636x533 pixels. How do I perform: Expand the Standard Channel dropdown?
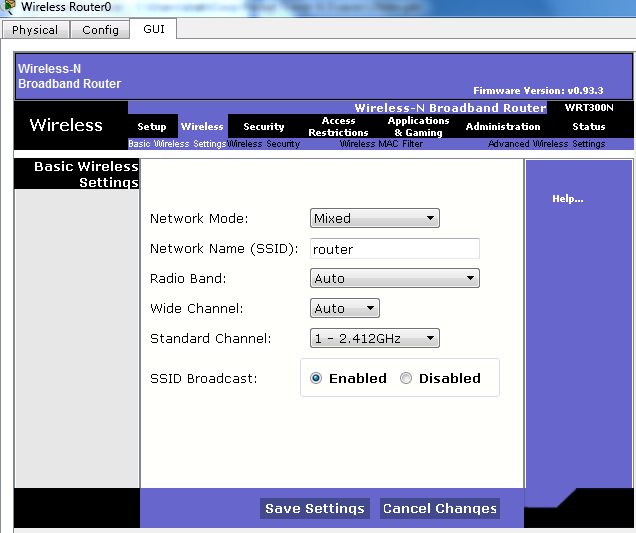(x=374, y=339)
